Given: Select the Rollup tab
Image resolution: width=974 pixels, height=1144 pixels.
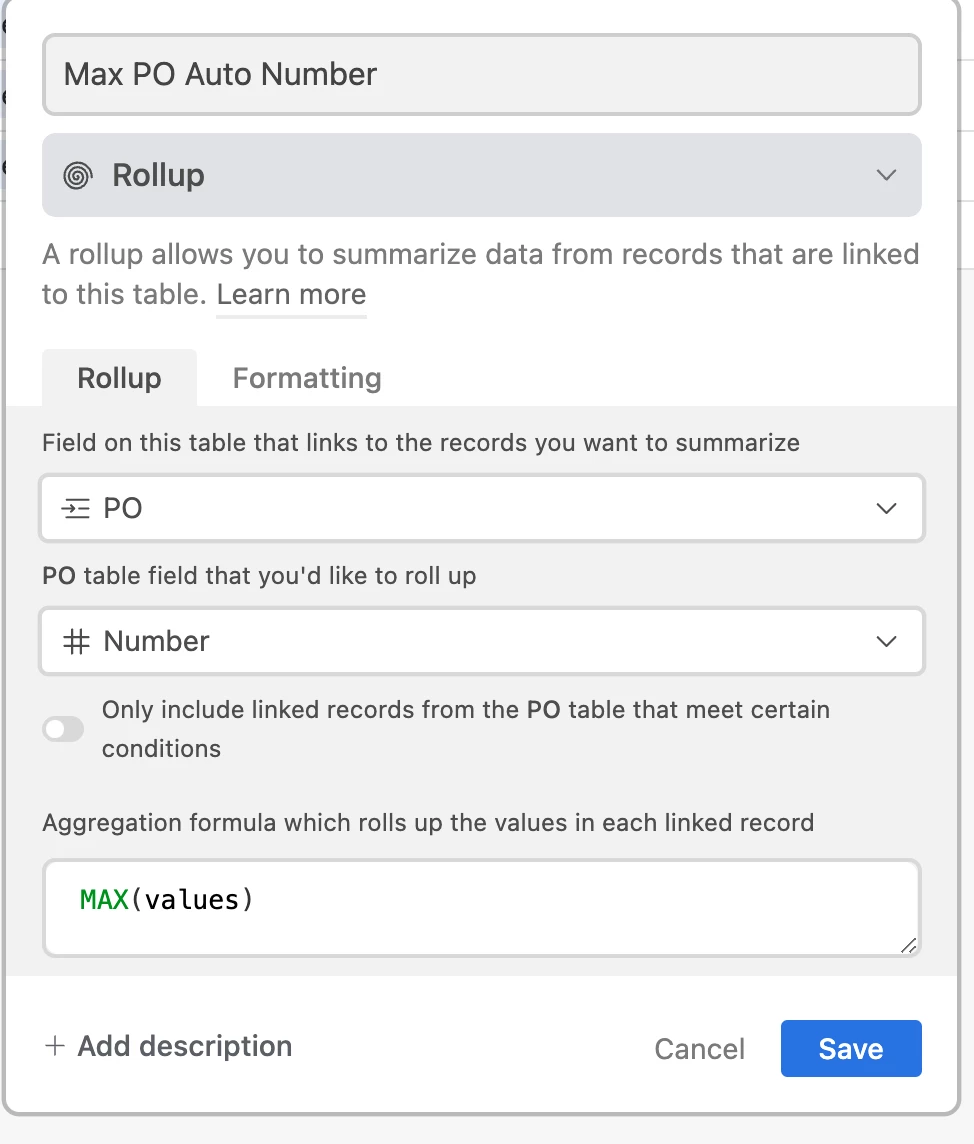Looking at the screenshot, I should click(x=119, y=378).
